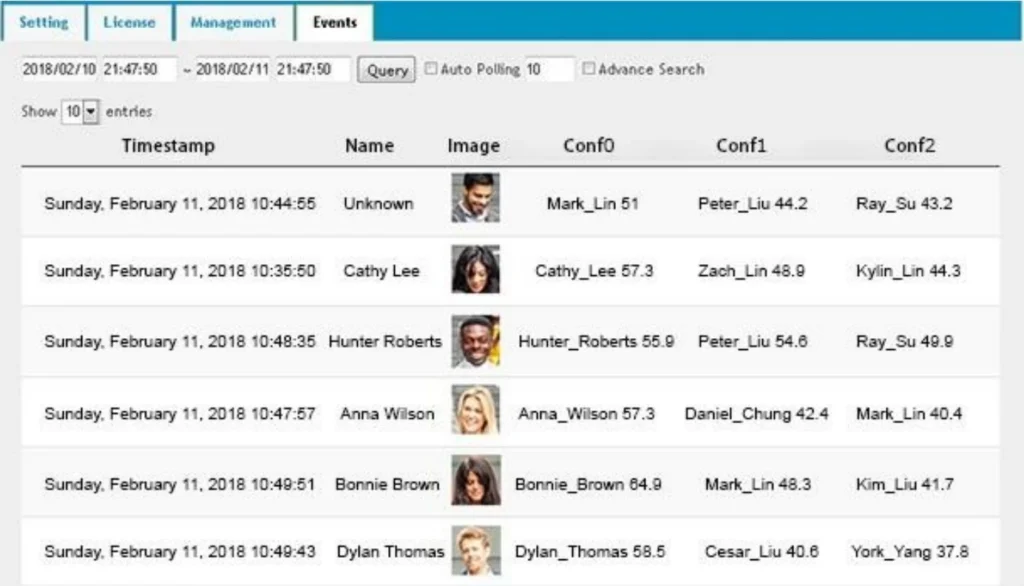Select the timestamp ending 10:44:55
The image size is (1024, 586).
180,204
